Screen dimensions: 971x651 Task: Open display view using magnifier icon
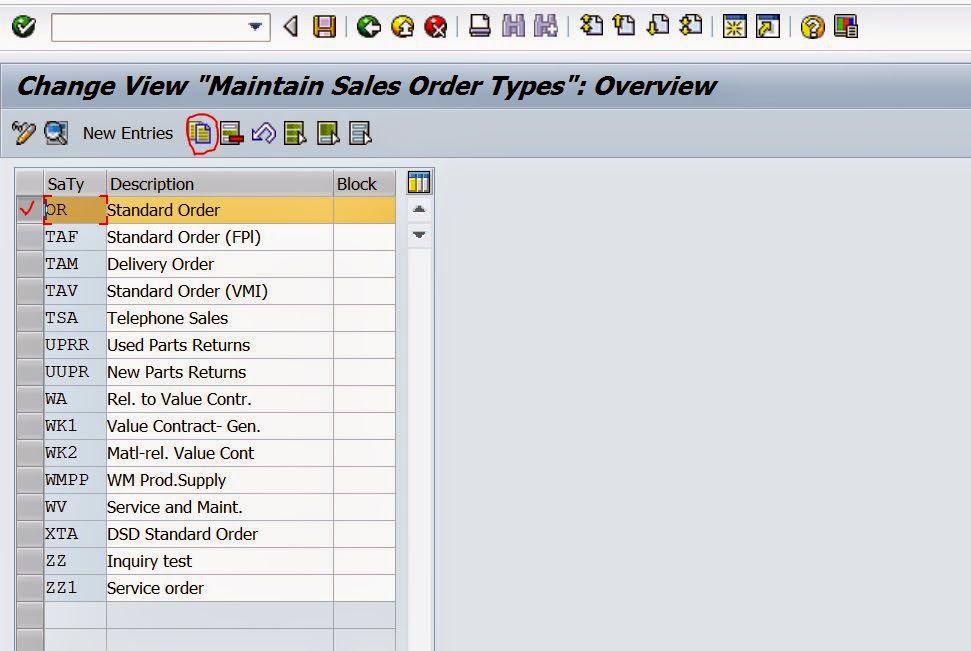pyautogui.click(x=55, y=133)
